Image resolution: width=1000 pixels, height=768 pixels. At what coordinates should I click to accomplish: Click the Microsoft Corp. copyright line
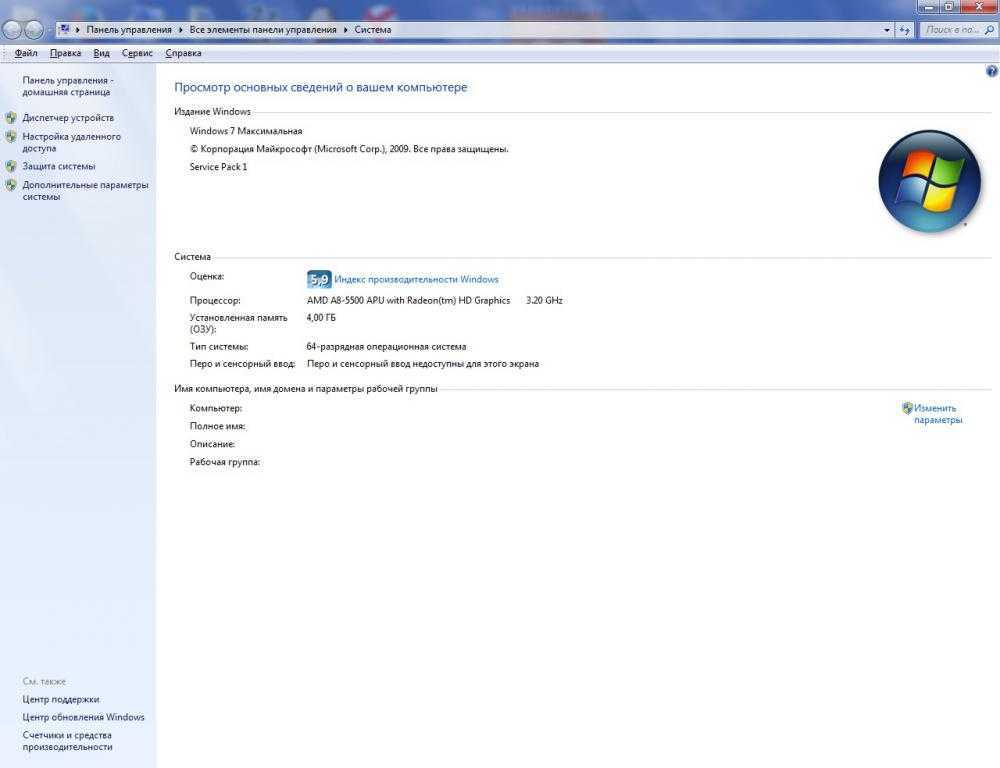pyautogui.click(x=349, y=149)
